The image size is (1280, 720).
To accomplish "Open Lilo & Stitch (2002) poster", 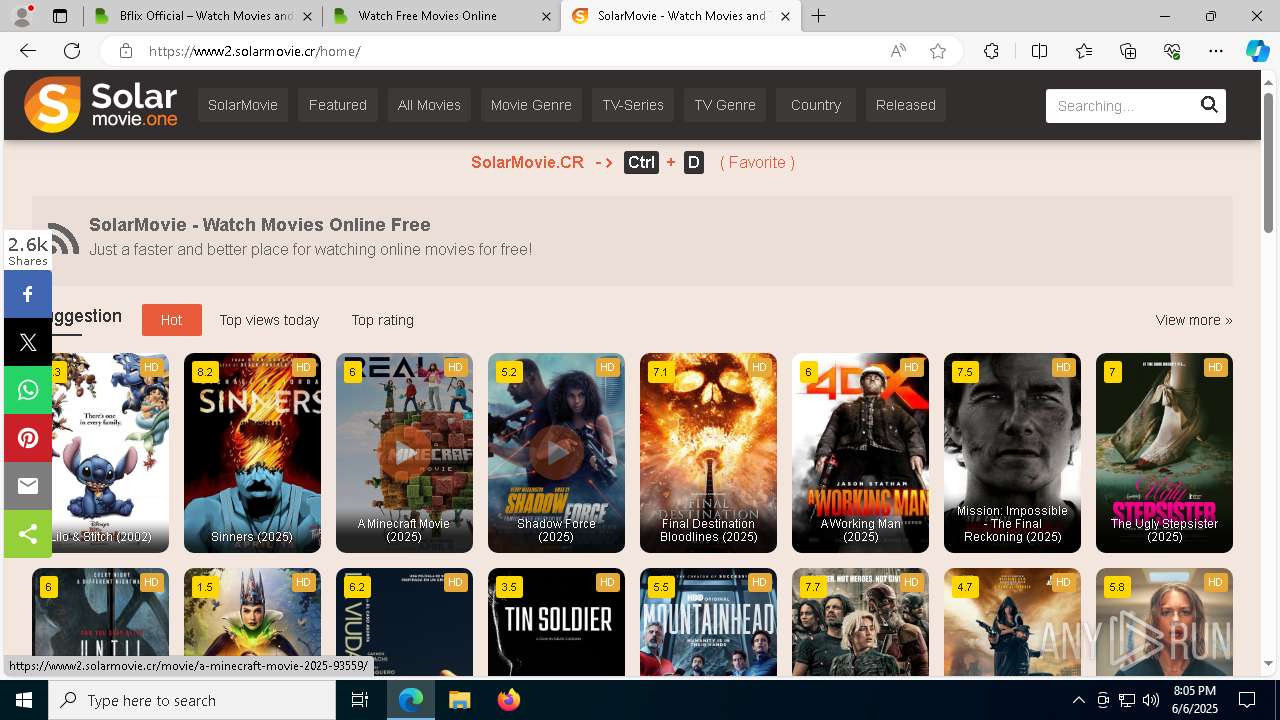I will [110, 452].
